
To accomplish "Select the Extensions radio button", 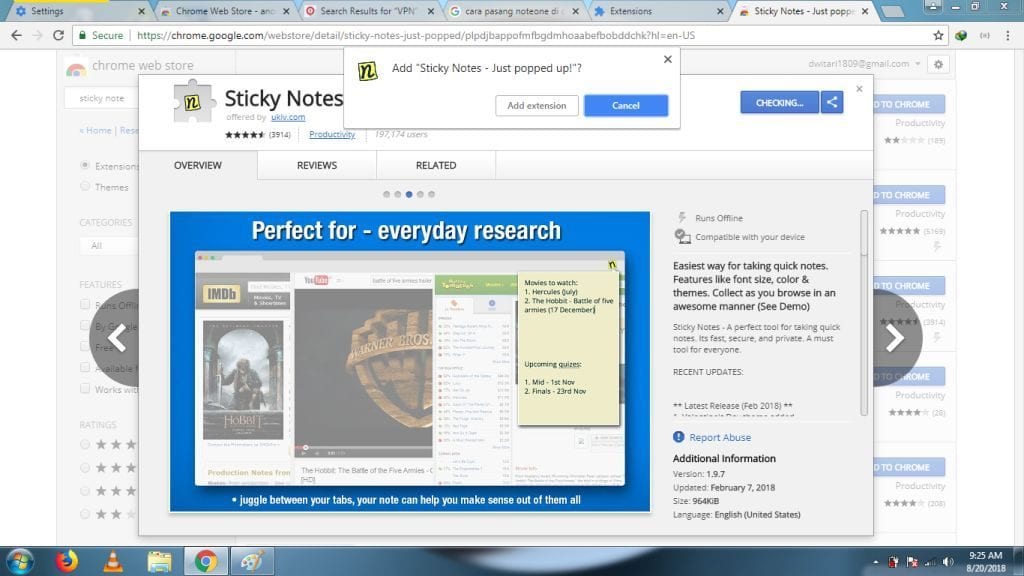I will coord(85,166).
